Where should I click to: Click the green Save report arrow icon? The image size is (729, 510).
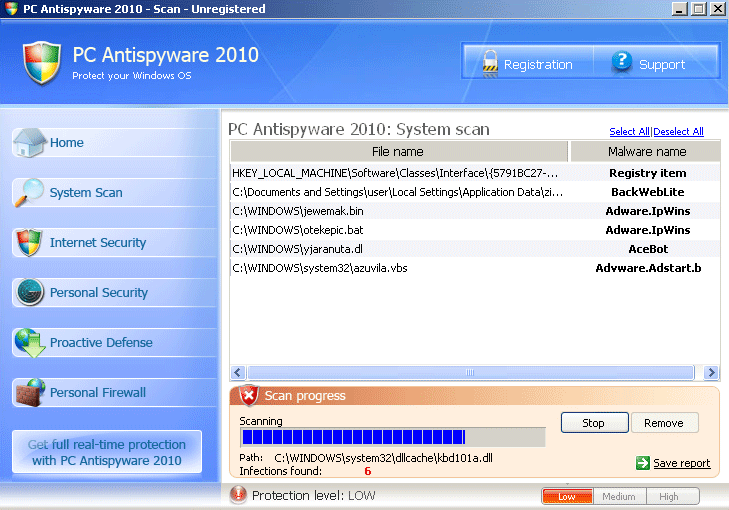pos(643,463)
